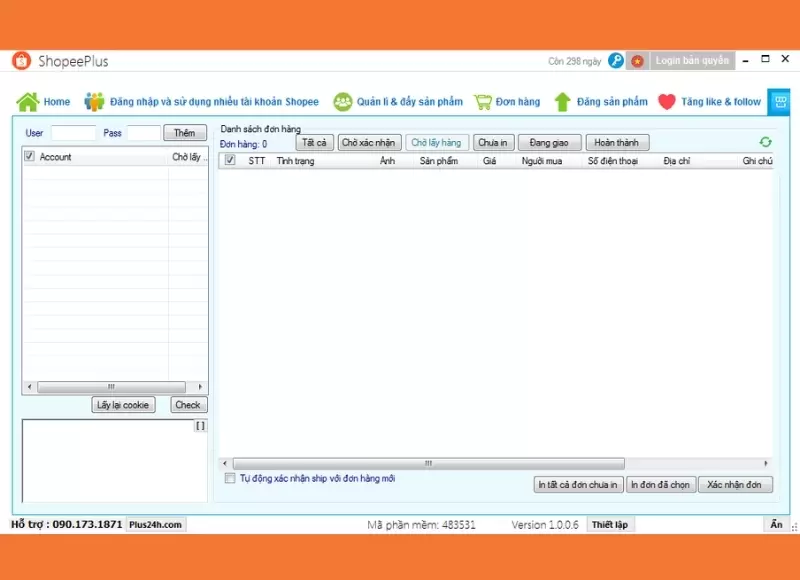Click the Pass input field
The width and height of the screenshot is (800, 580).
(144, 133)
